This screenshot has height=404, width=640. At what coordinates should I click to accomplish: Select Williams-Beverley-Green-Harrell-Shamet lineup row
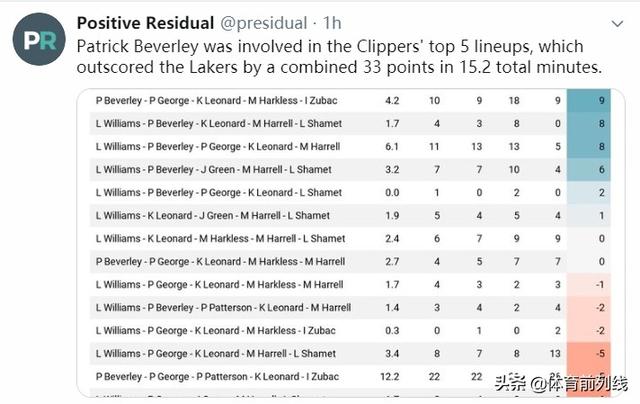tap(350, 169)
